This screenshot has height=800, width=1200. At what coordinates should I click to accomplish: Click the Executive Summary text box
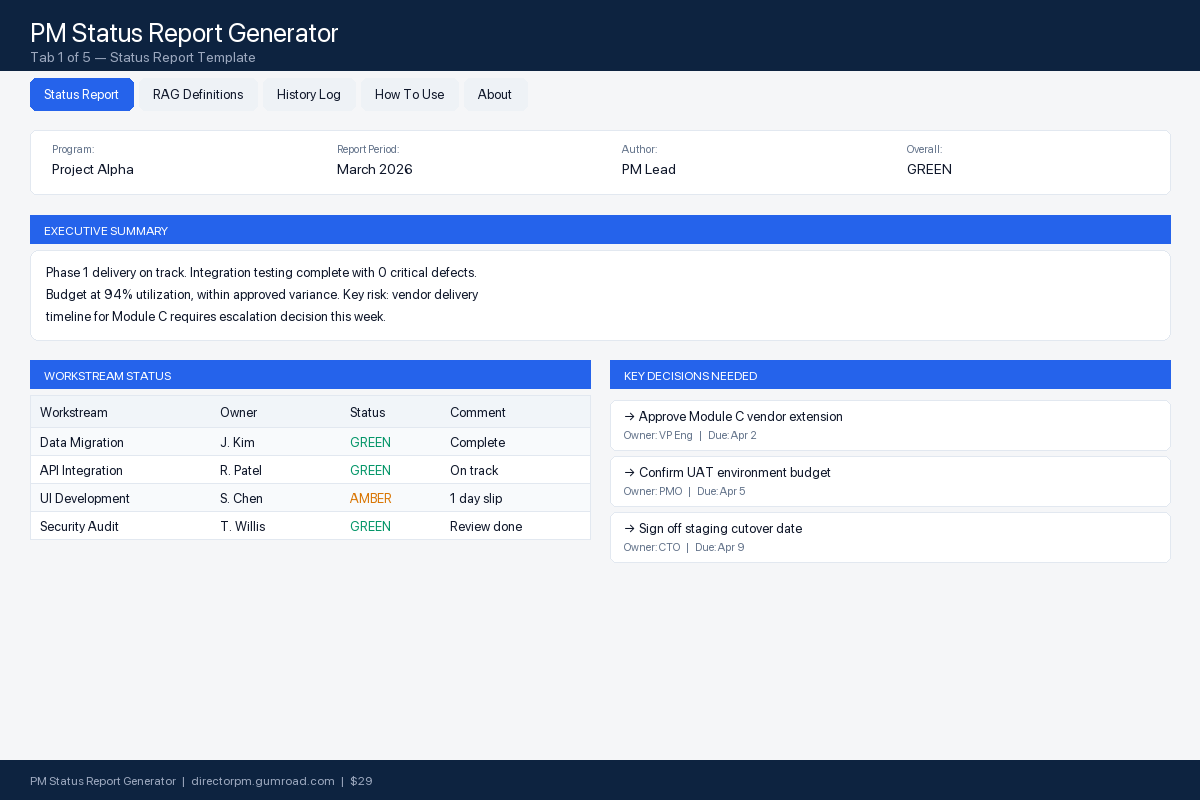(x=600, y=295)
